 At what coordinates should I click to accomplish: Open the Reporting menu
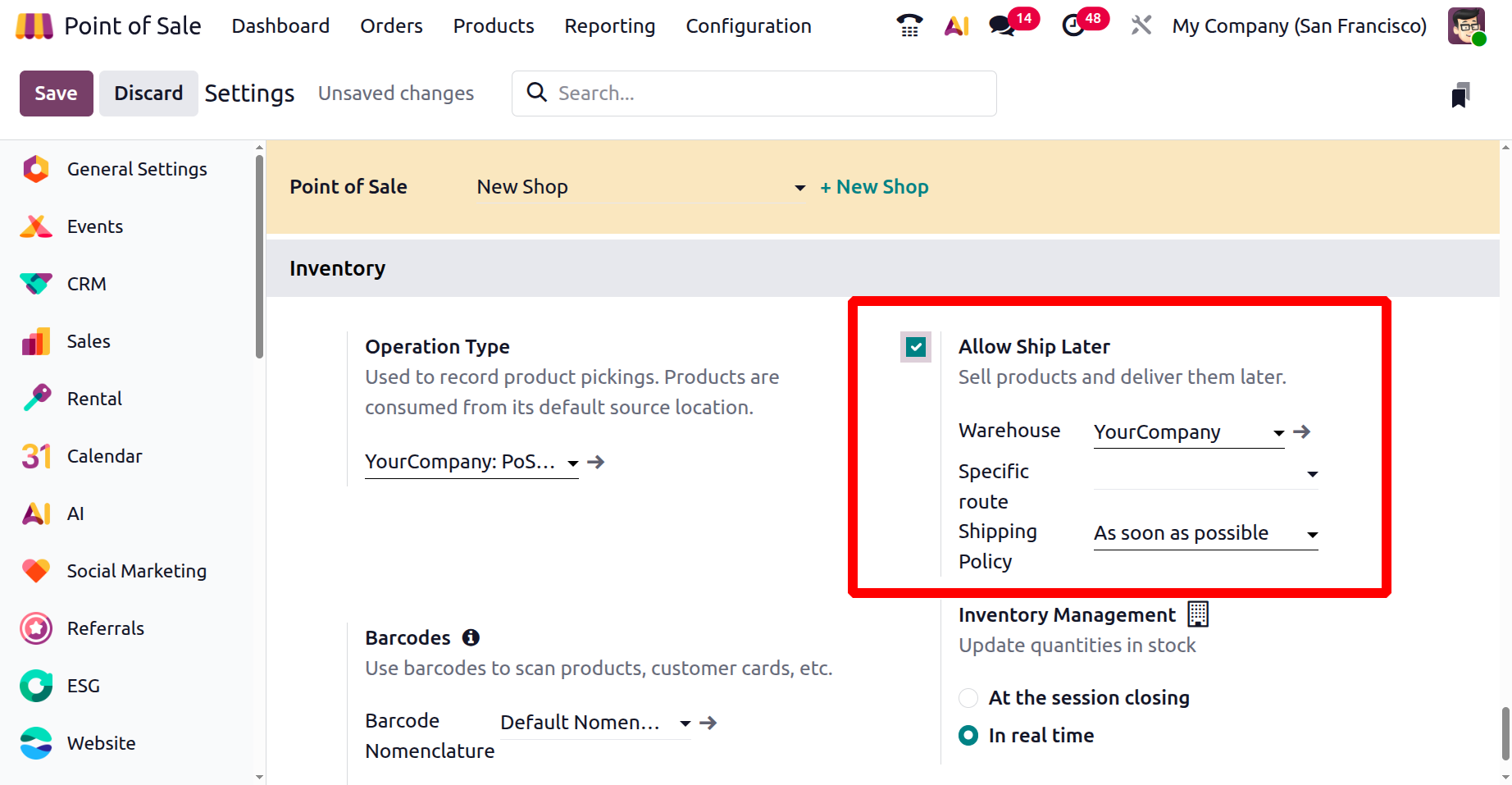[x=609, y=26]
